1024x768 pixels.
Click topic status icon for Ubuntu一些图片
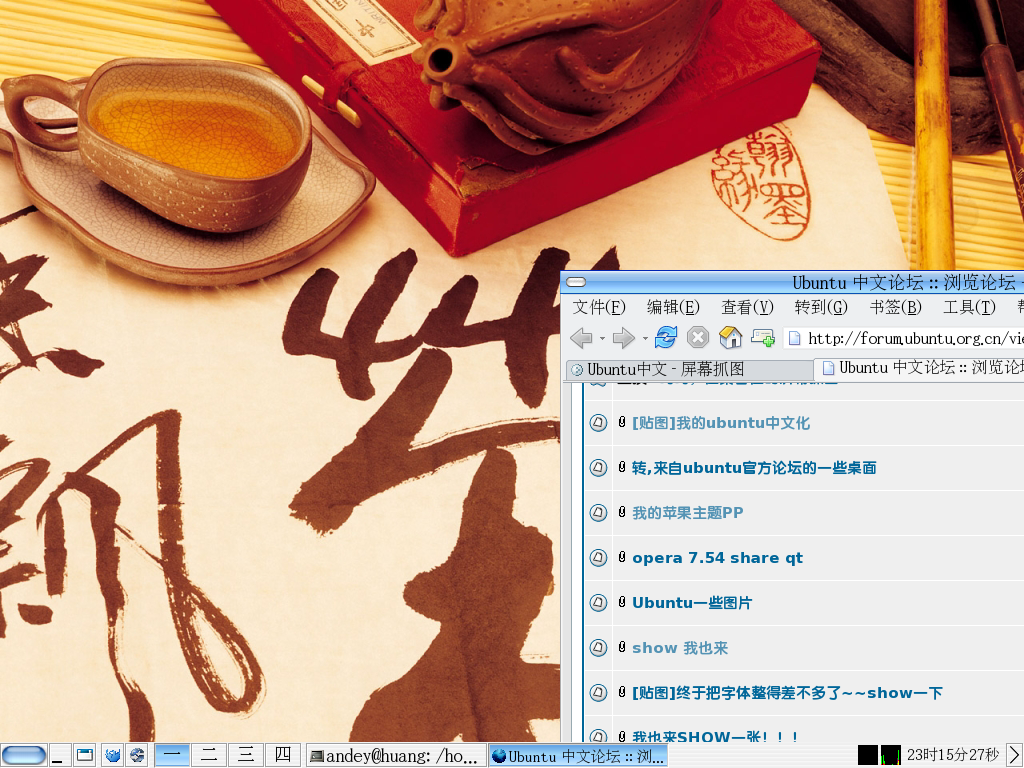598,603
